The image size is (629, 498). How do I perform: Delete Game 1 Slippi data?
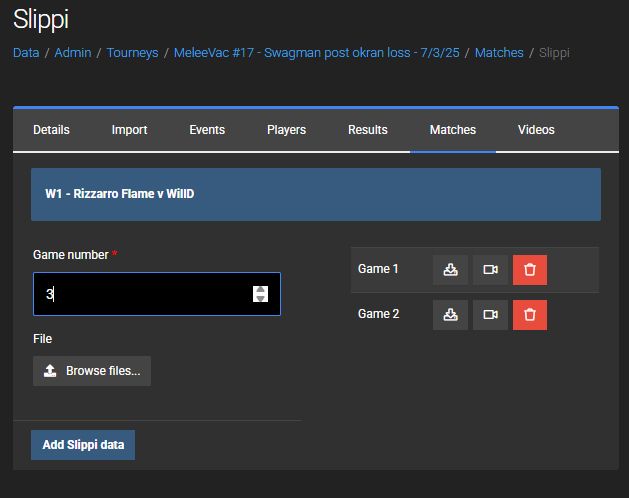[530, 270]
